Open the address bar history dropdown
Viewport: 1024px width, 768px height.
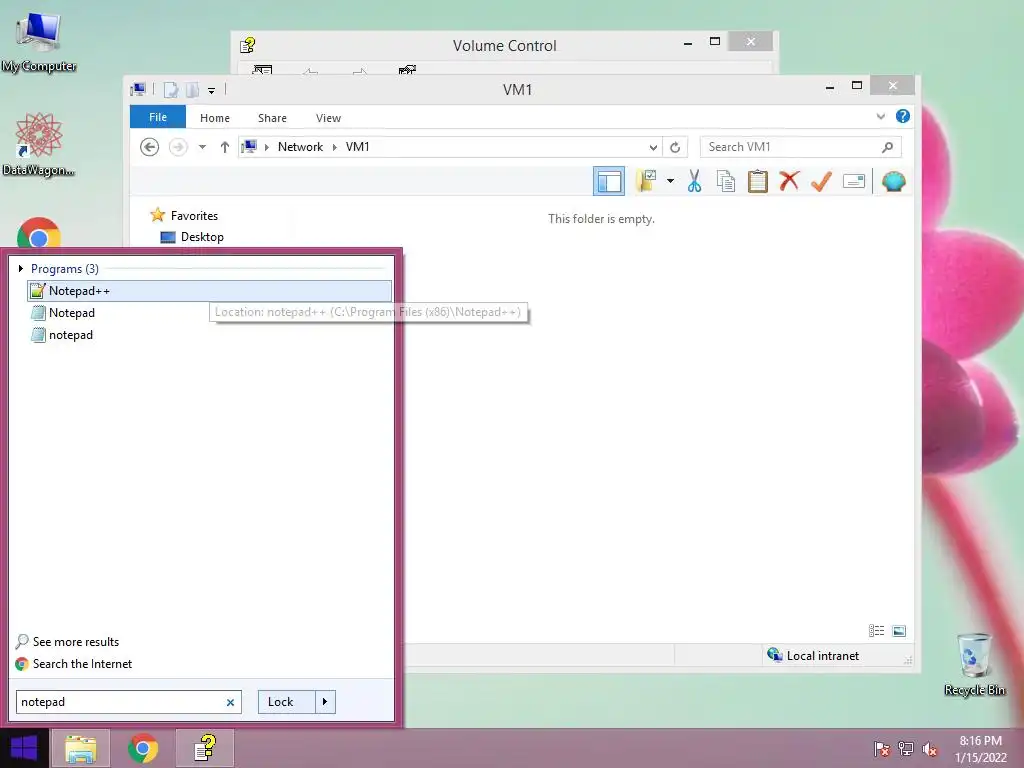click(x=652, y=147)
